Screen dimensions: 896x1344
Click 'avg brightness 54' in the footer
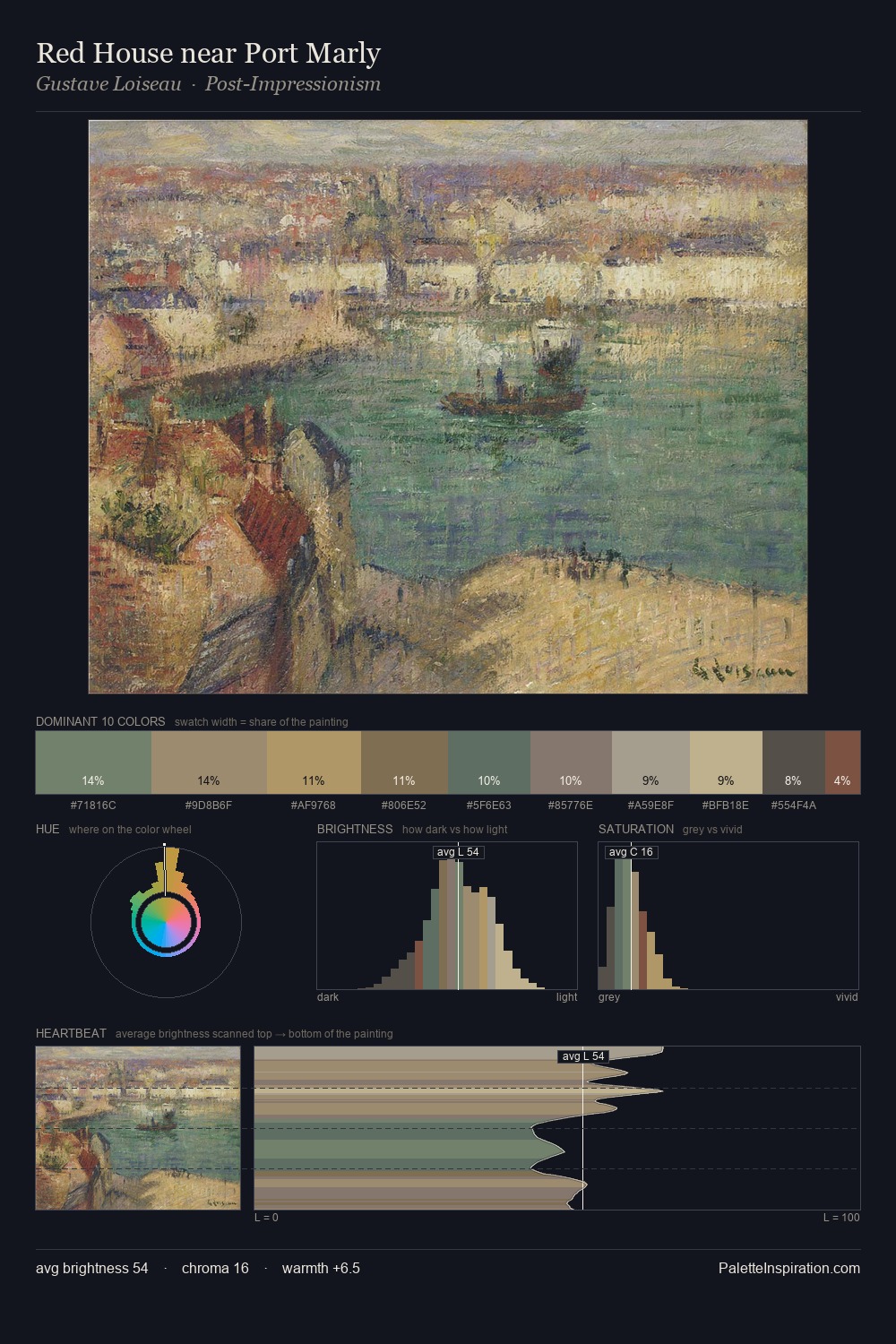coord(92,1268)
